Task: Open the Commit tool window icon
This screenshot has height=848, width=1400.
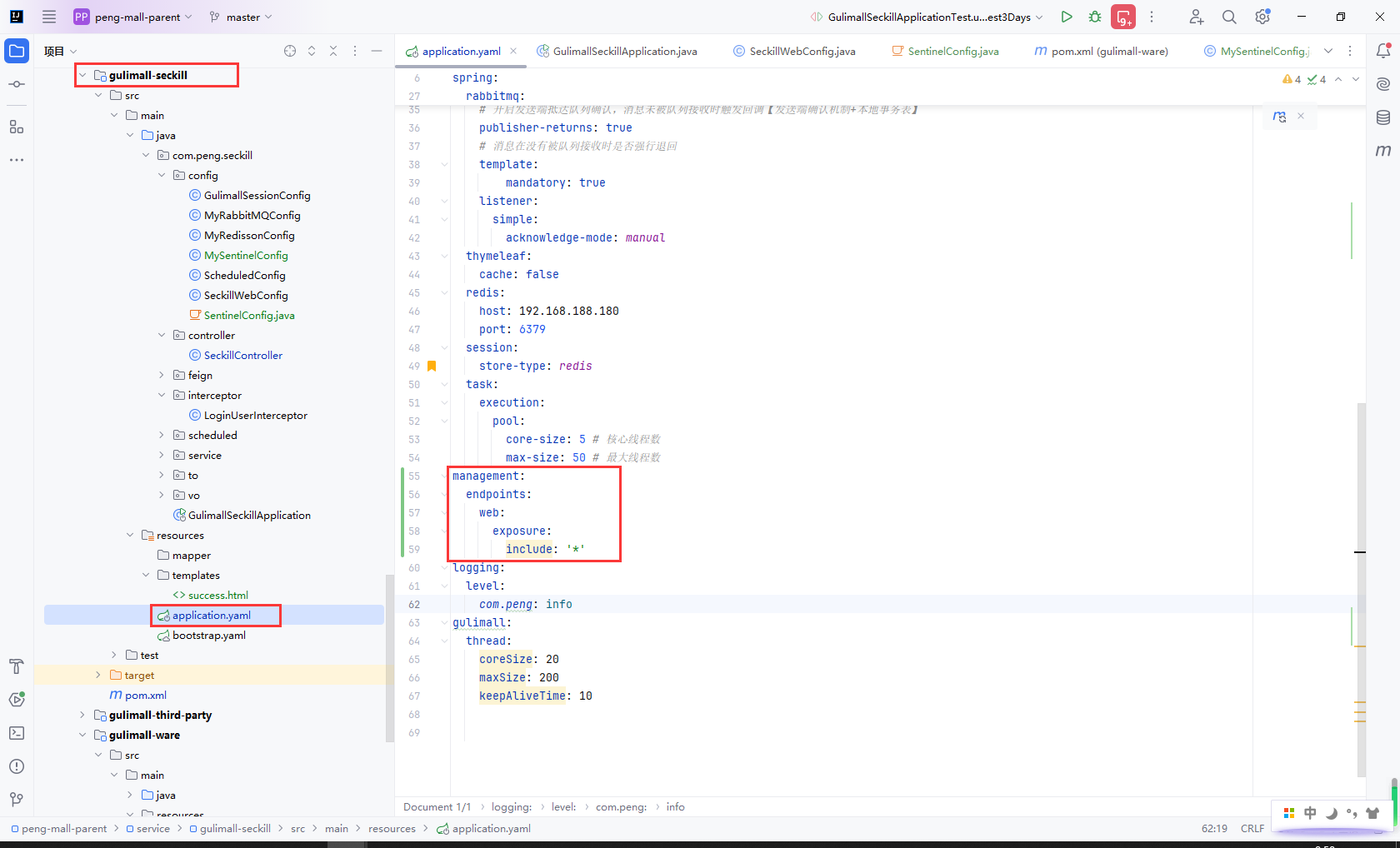Action: pos(17,84)
